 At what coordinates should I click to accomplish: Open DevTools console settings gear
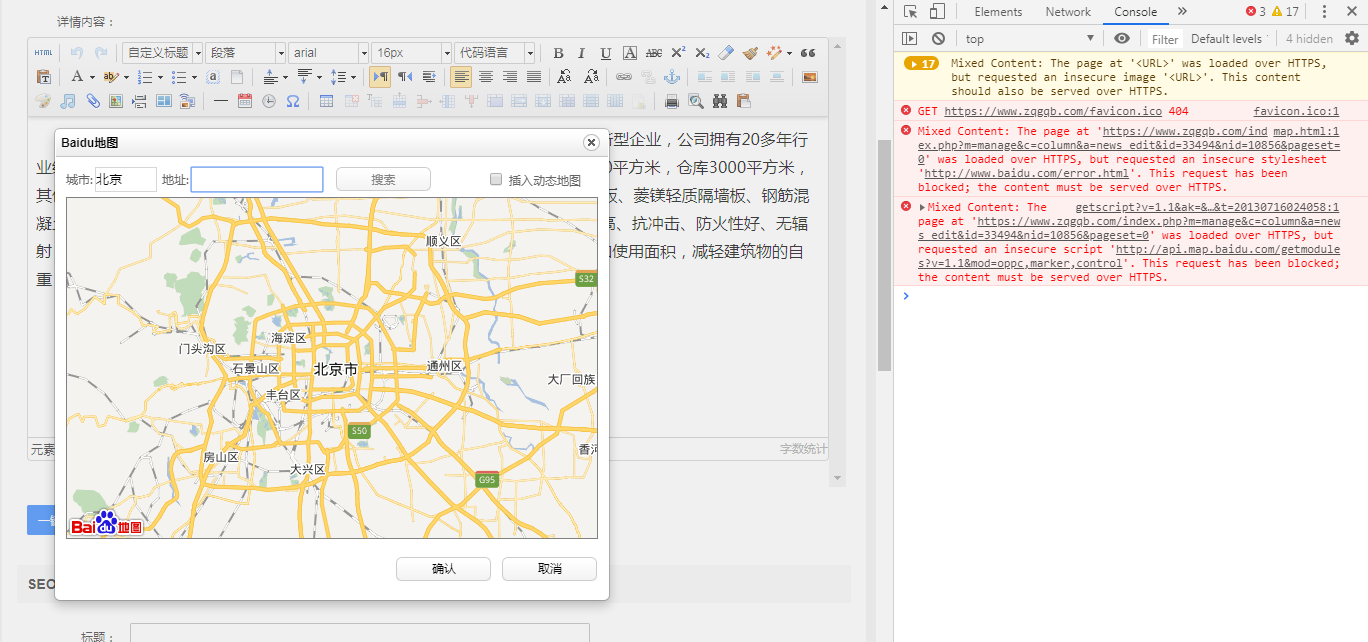pos(1352,38)
